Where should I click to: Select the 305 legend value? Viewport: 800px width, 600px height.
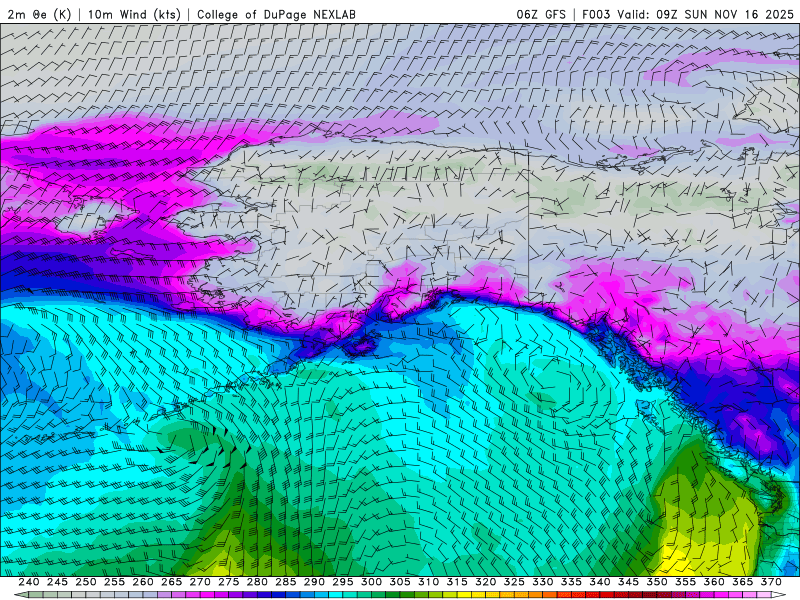coord(400,582)
